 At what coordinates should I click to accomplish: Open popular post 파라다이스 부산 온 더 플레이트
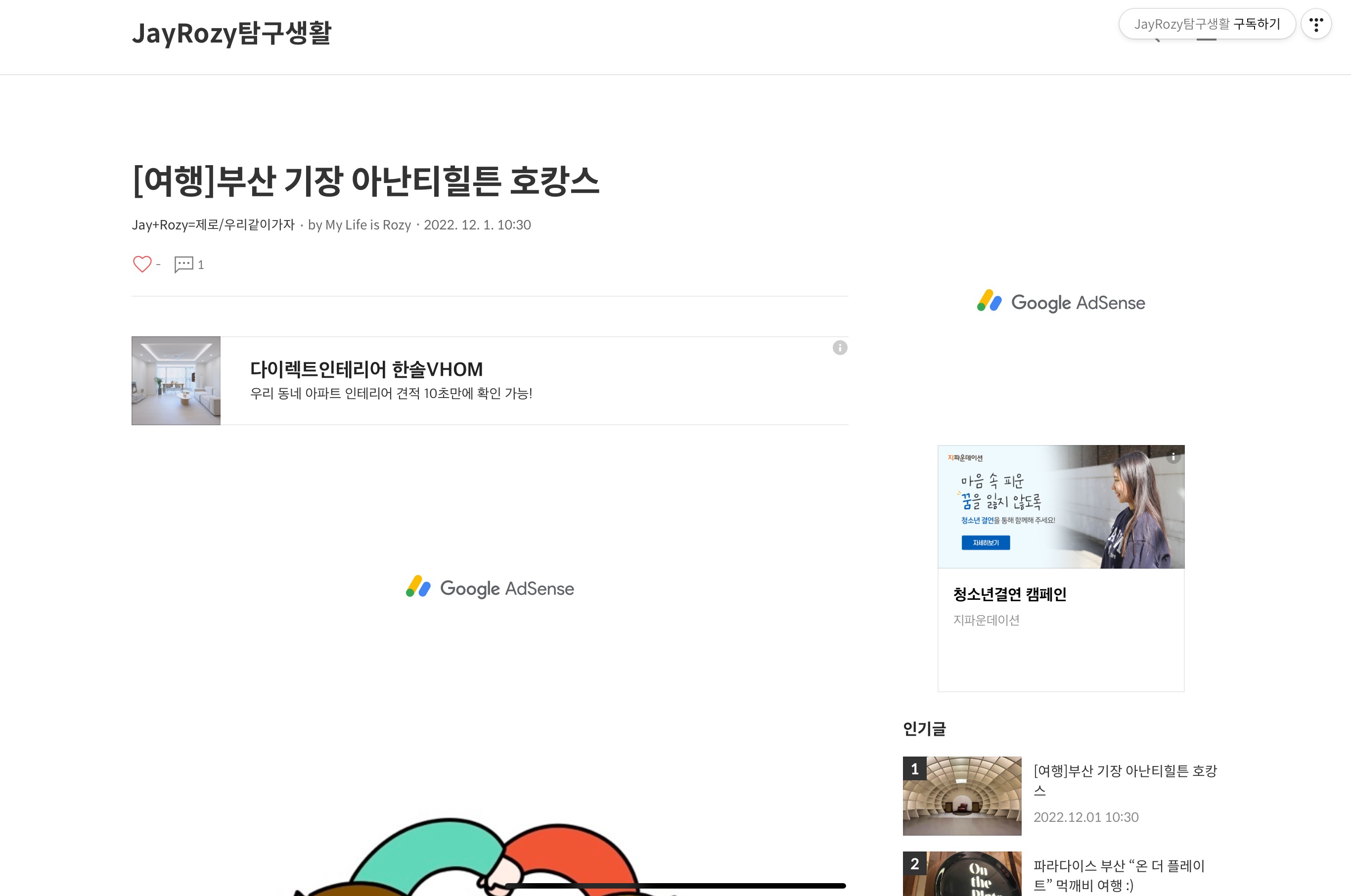click(1119, 875)
